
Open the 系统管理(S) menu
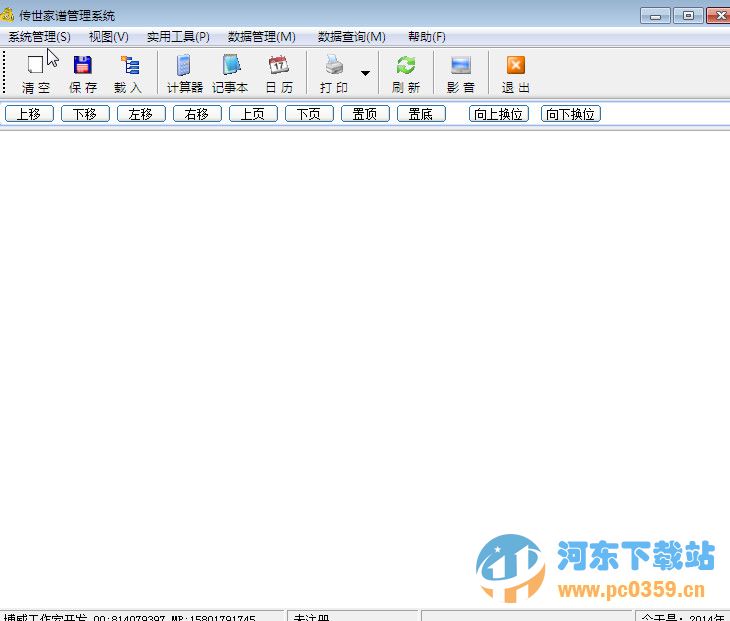[x=39, y=37]
